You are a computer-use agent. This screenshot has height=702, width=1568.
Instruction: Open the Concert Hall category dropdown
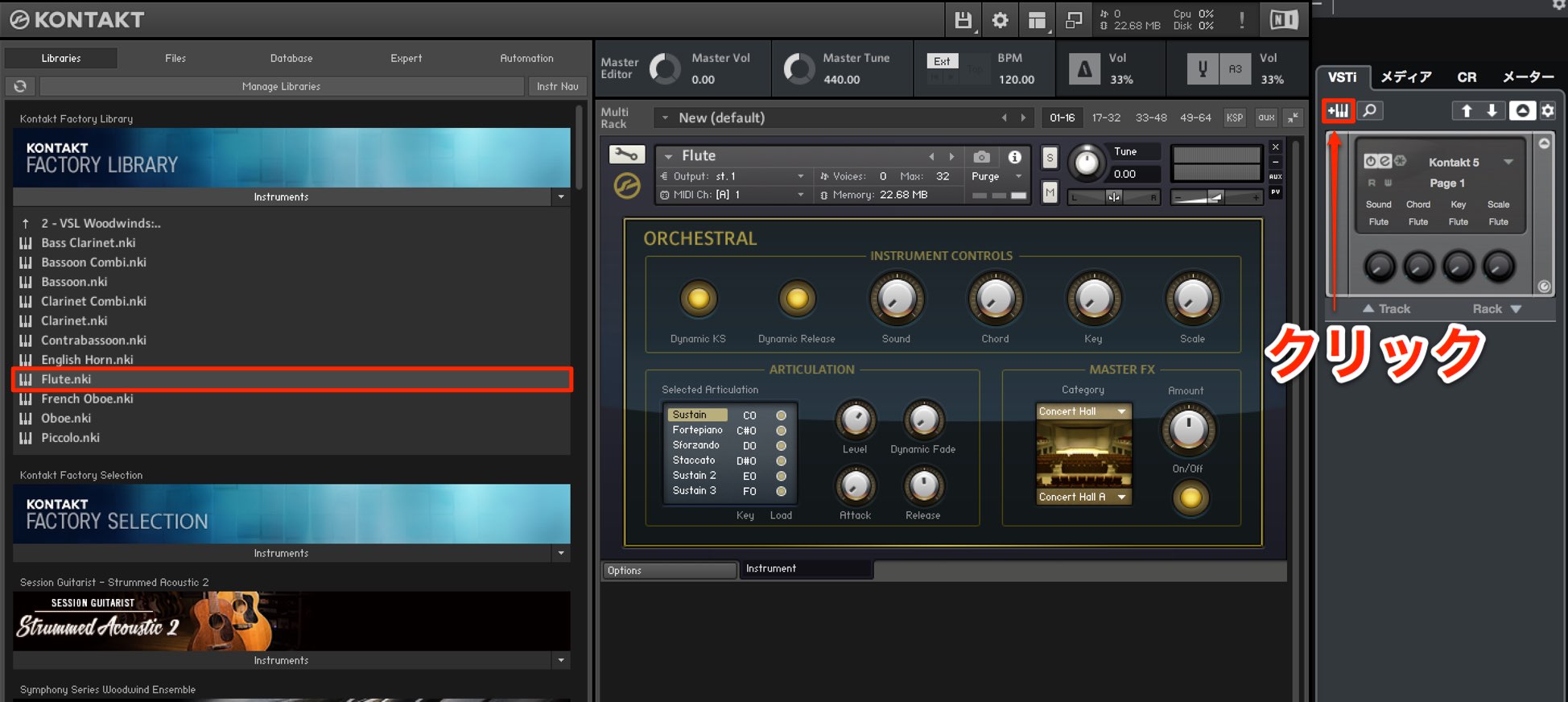pos(1083,411)
